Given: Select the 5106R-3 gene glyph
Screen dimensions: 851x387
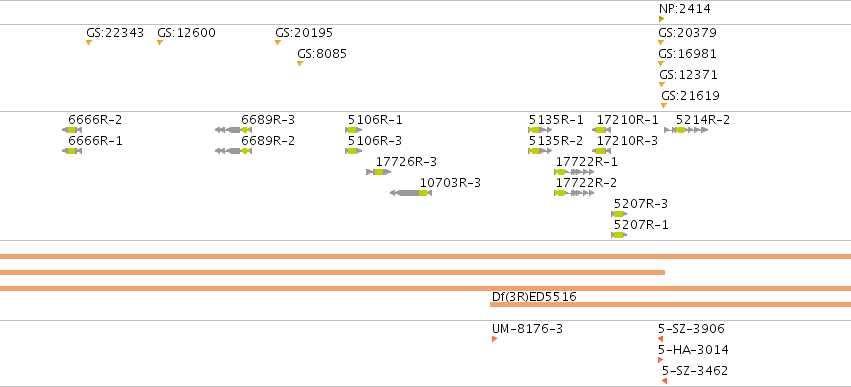Looking at the screenshot, I should point(354,151).
